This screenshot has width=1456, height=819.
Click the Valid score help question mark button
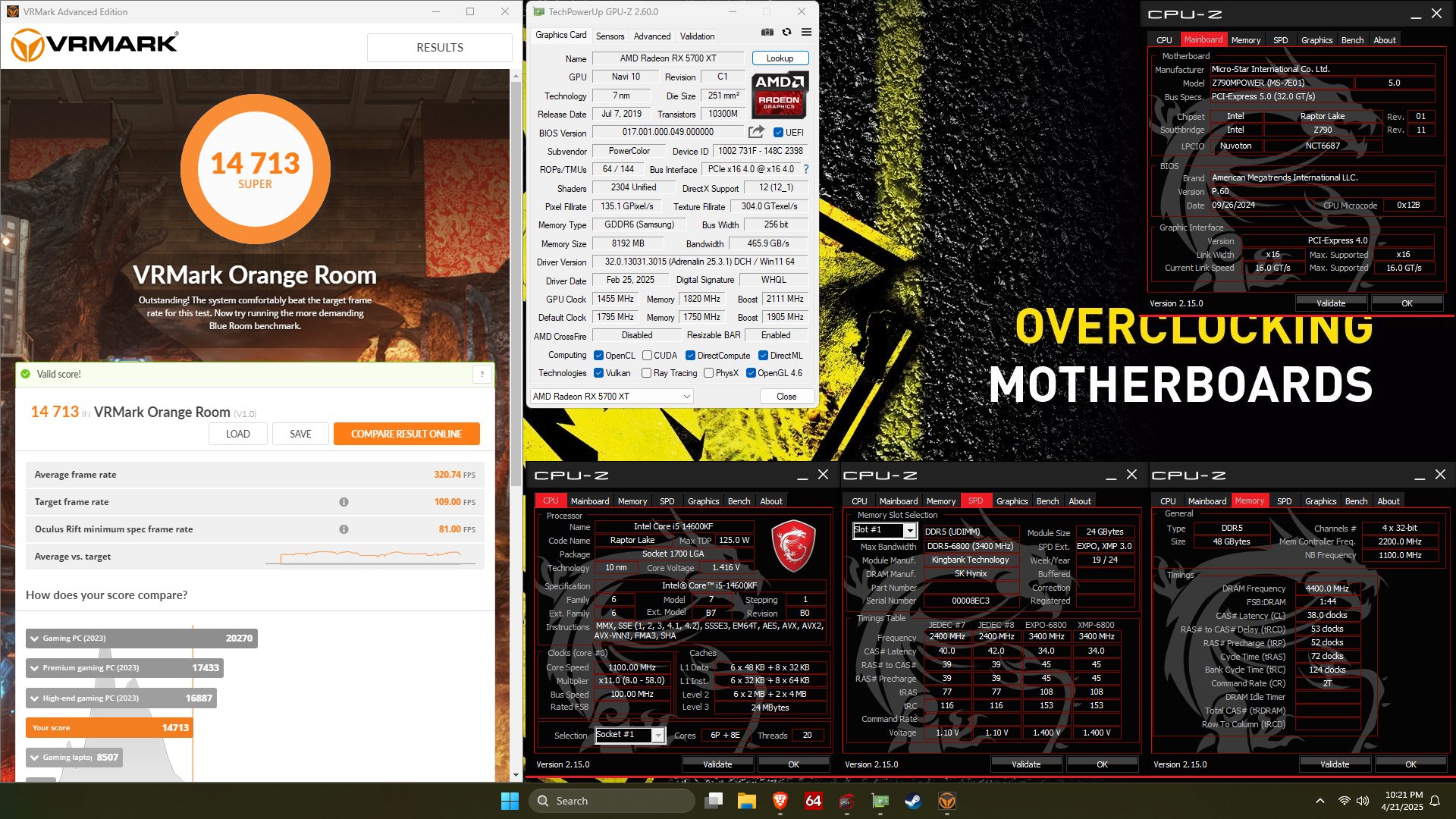[x=482, y=374]
